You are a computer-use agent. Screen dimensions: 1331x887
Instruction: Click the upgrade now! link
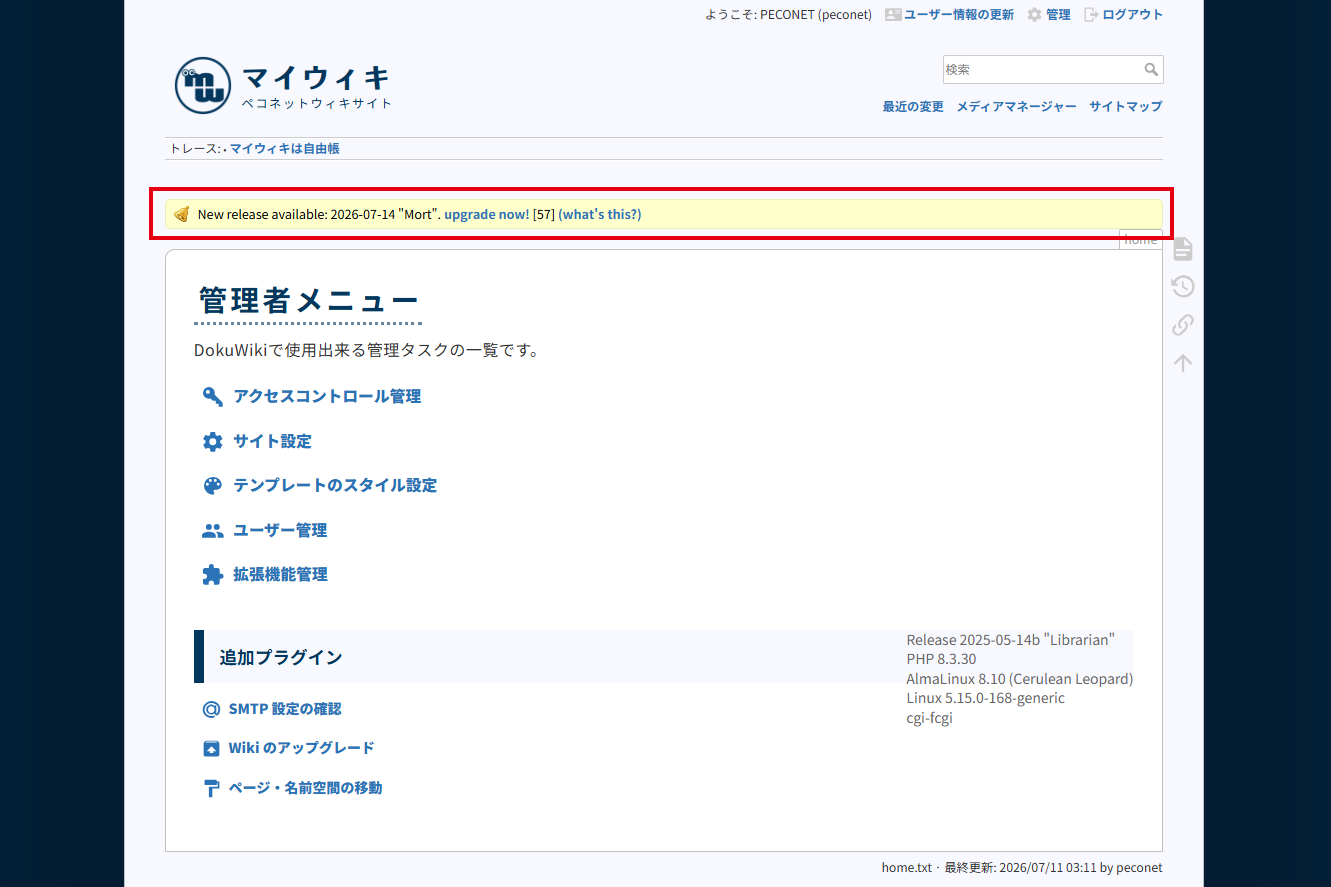(487, 214)
